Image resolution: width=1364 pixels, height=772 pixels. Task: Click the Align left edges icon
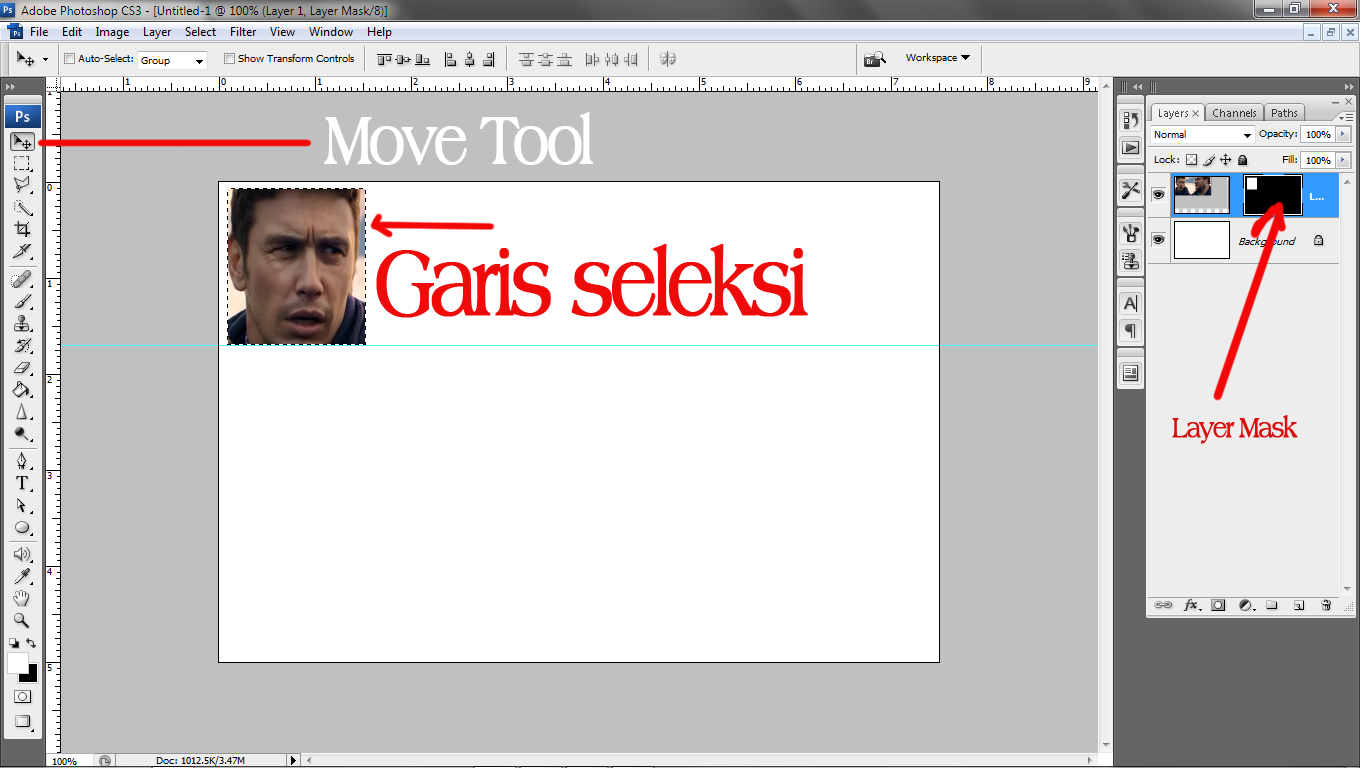pos(450,59)
